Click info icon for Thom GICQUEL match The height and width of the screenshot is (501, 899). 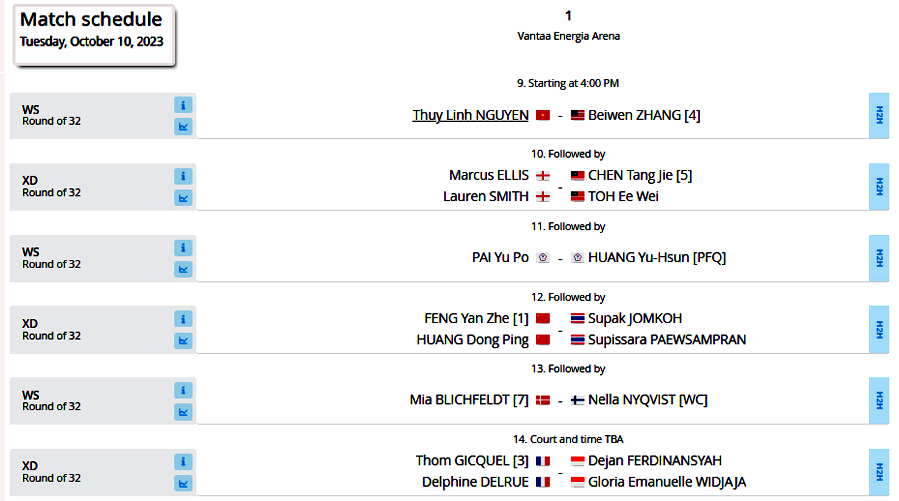(183, 462)
